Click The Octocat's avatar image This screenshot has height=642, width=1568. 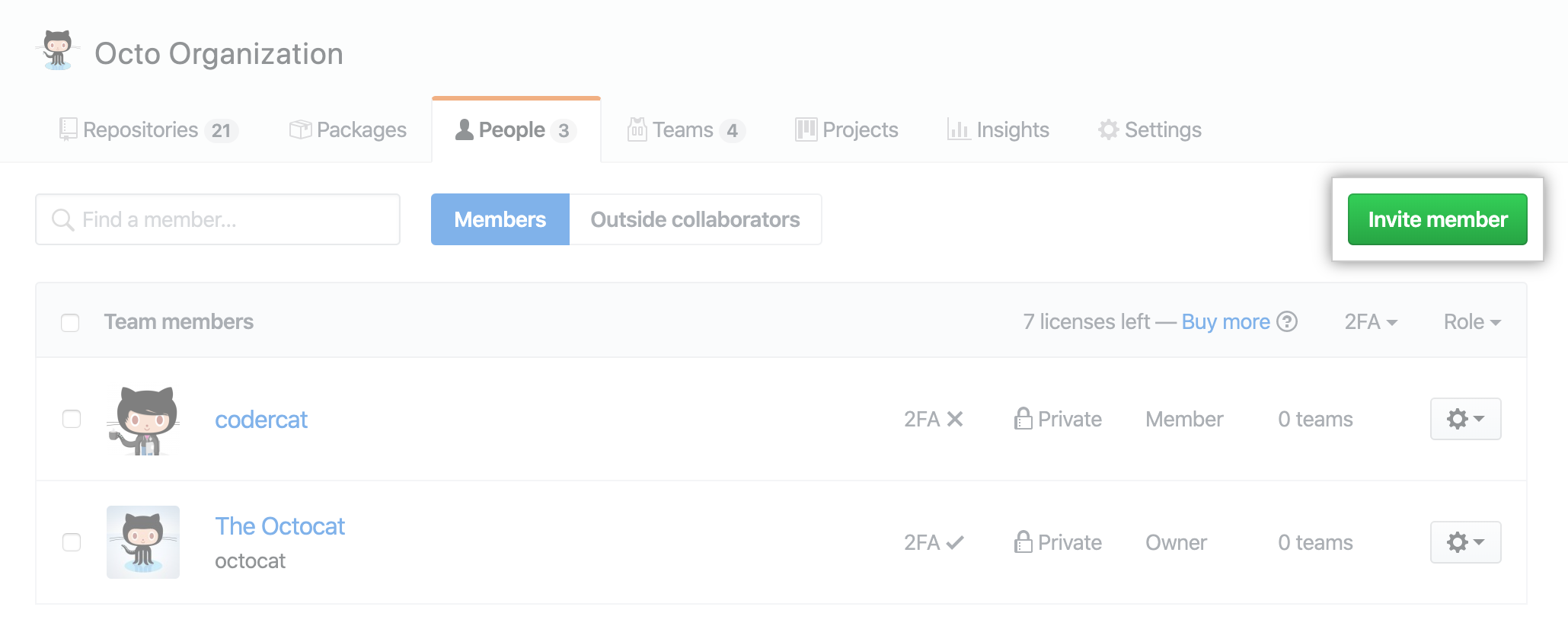[x=143, y=542]
